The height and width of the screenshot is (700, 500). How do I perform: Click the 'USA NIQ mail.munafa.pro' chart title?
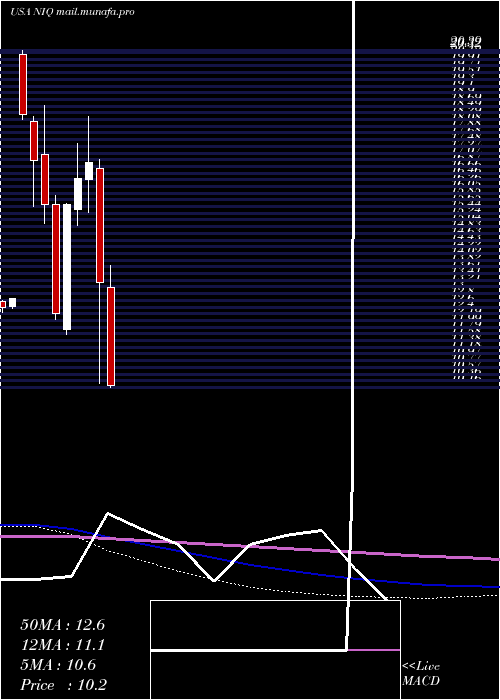point(72,12)
